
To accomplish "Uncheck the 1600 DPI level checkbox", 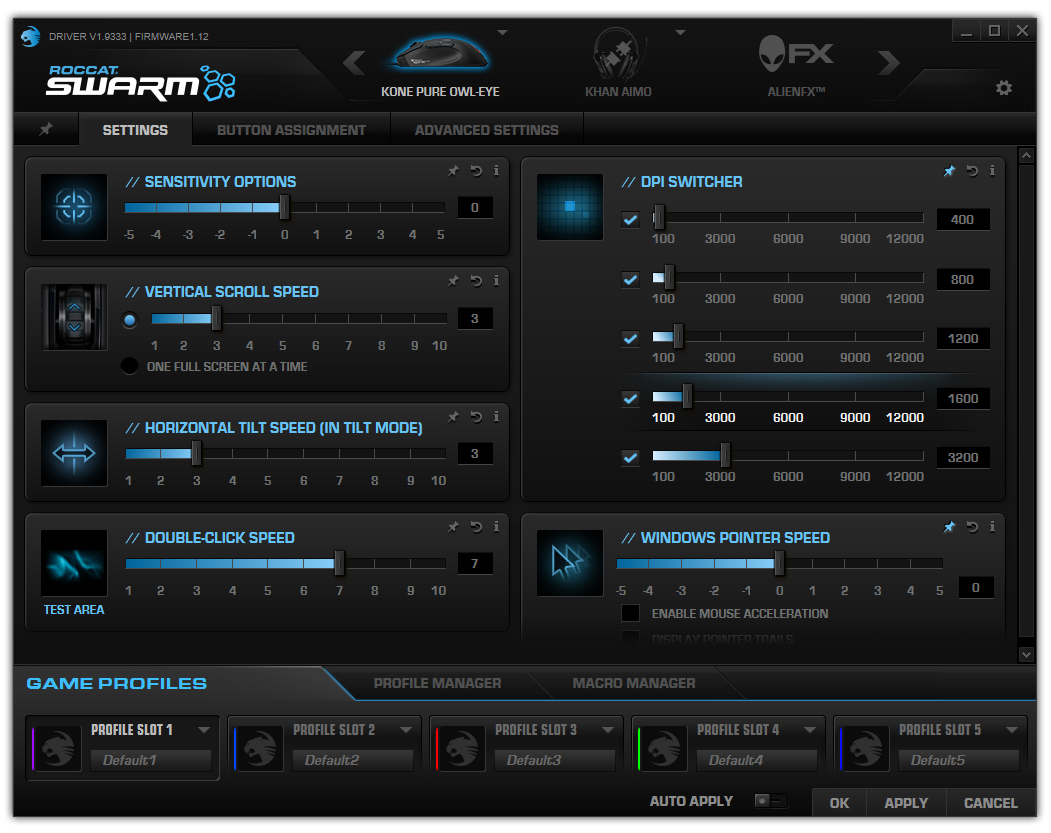I will click(630, 399).
